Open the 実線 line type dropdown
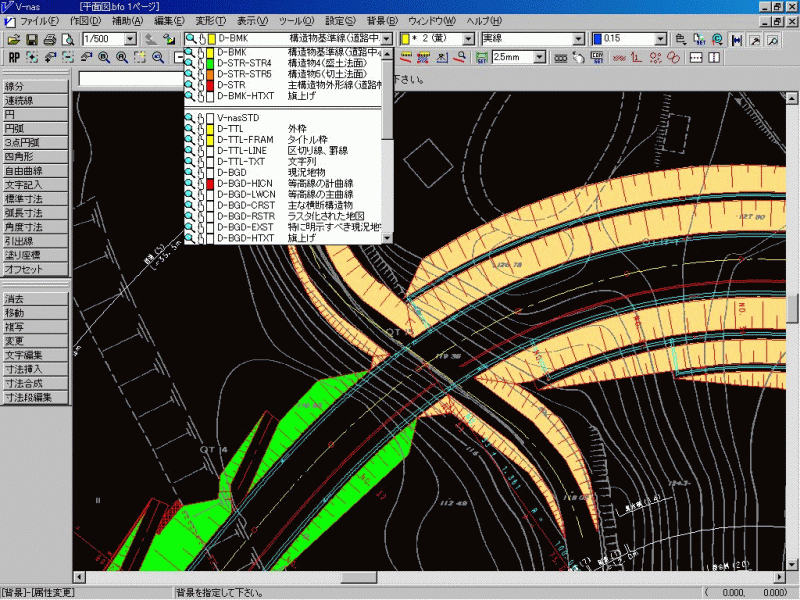This screenshot has width=800, height=600. [579, 39]
